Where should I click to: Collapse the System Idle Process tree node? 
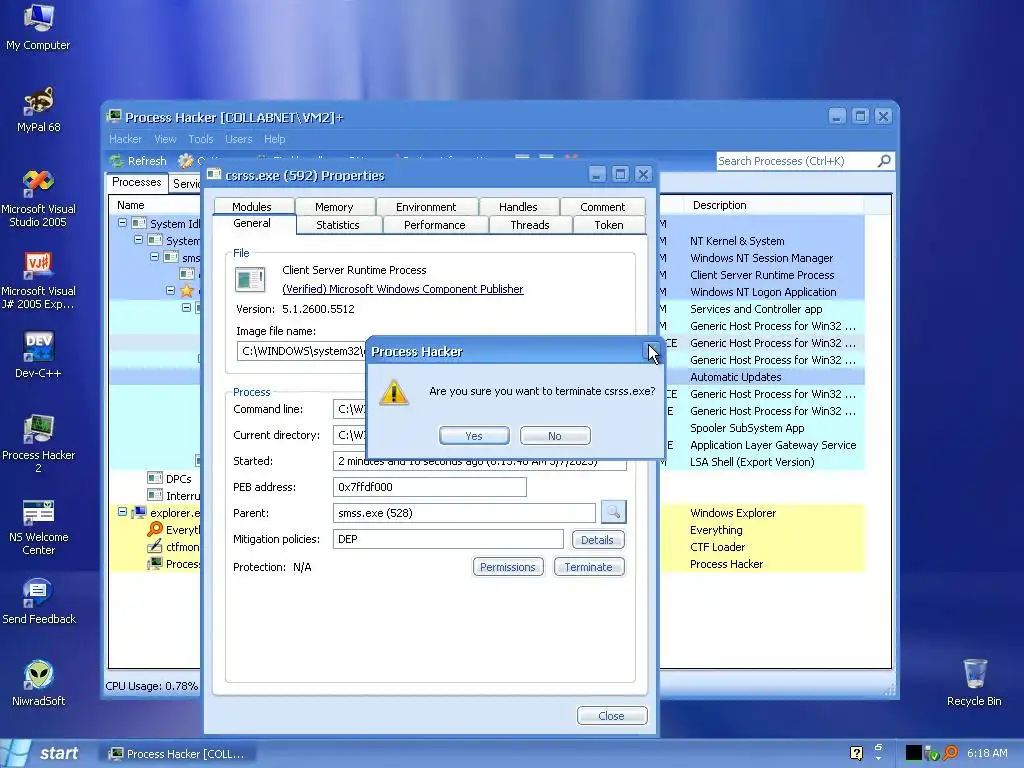(x=122, y=223)
